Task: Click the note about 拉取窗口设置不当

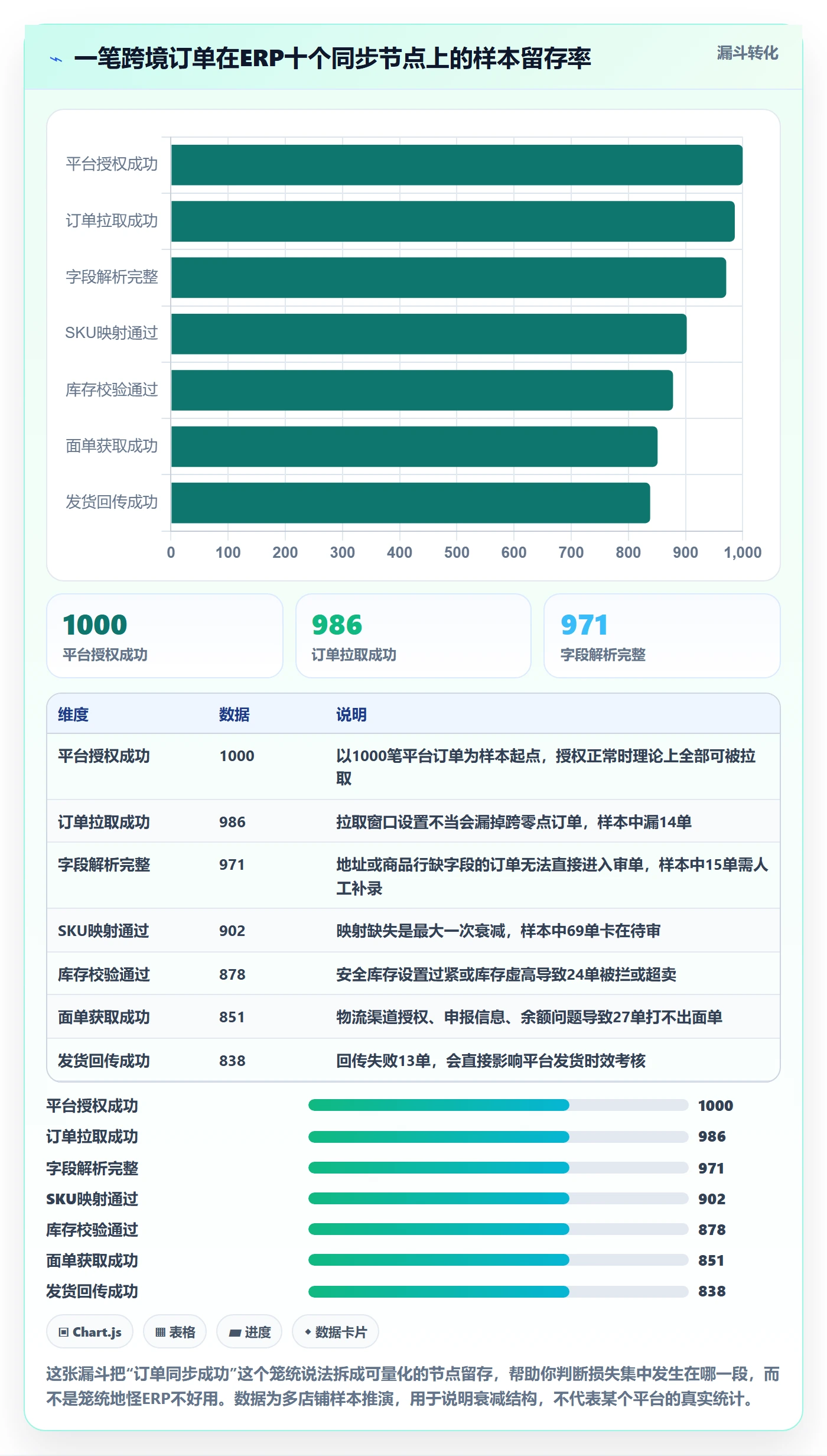Action: [513, 822]
